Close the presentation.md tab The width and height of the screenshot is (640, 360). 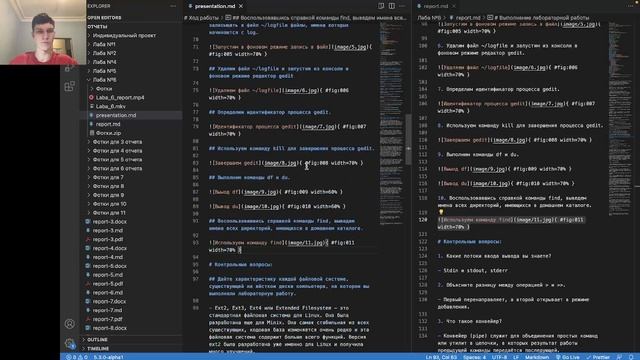(x=241, y=6)
